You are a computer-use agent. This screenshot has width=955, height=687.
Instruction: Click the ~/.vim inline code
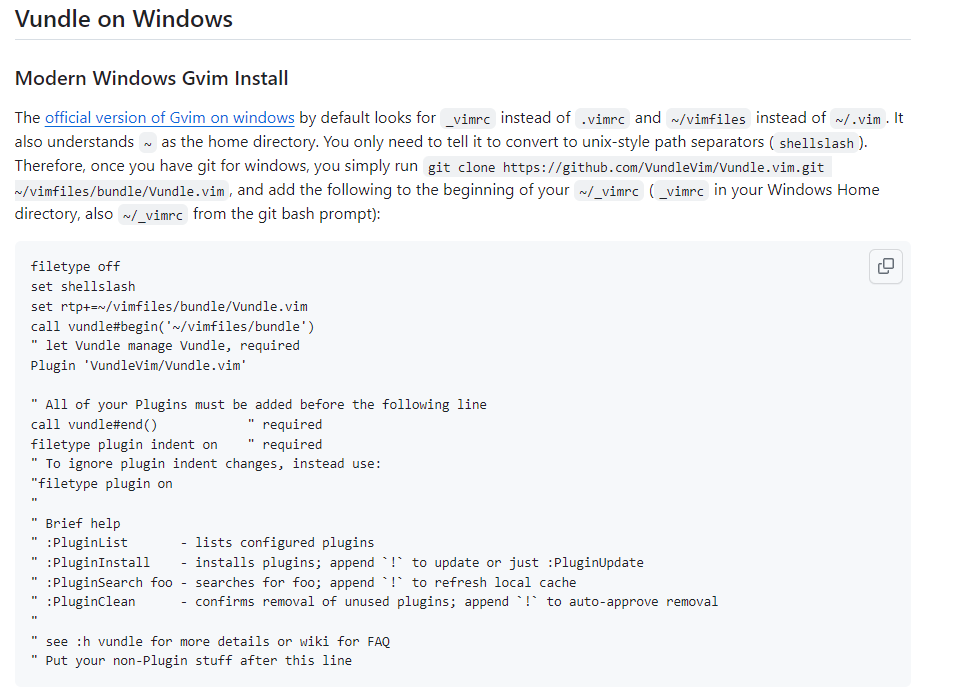tap(858, 119)
